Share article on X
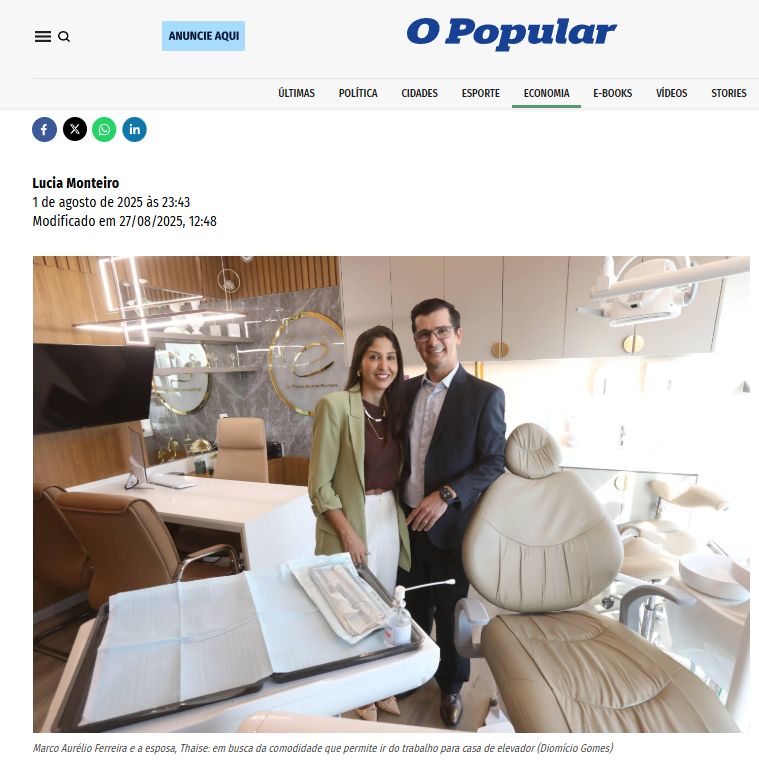Screen dimensions: 759x762 coord(75,129)
